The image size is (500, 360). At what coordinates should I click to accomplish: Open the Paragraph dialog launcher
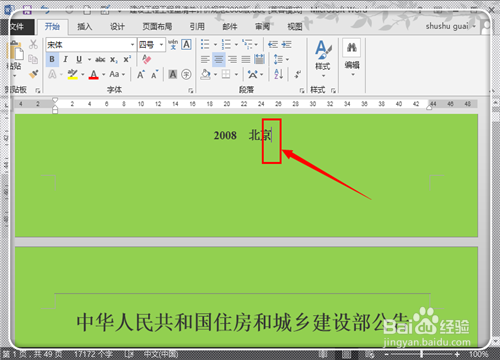302,90
